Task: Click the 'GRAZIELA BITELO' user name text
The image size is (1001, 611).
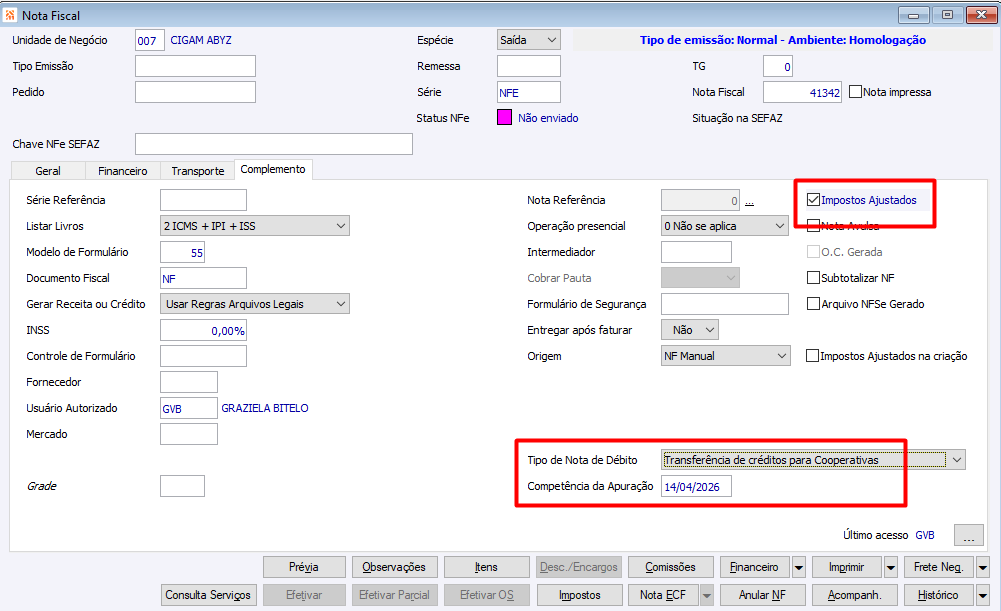Action: pos(265,408)
